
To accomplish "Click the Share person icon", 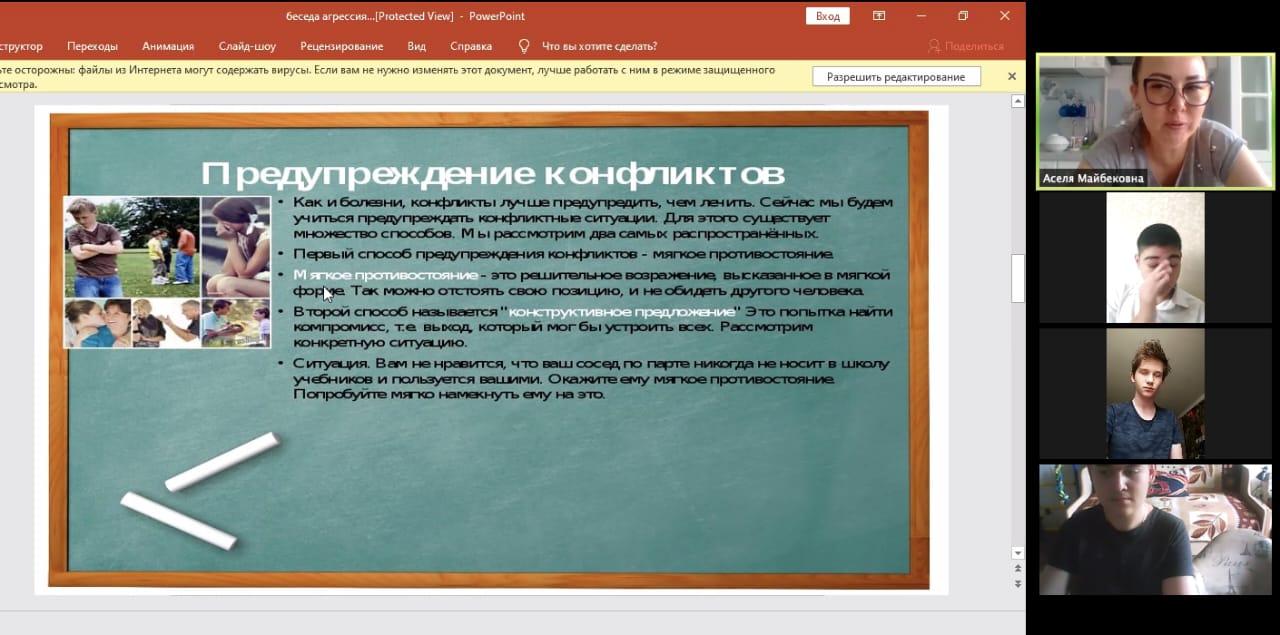I will [x=934, y=46].
